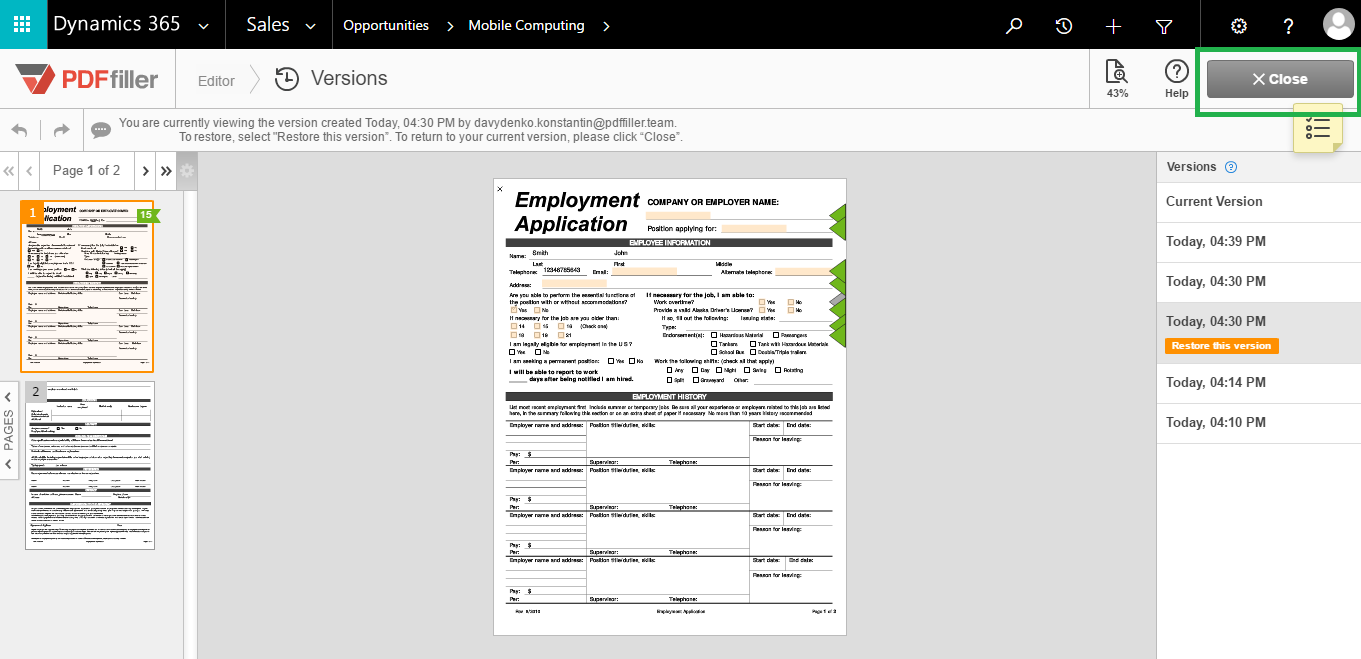Click Page 1 of 2 indicator

click(87, 171)
